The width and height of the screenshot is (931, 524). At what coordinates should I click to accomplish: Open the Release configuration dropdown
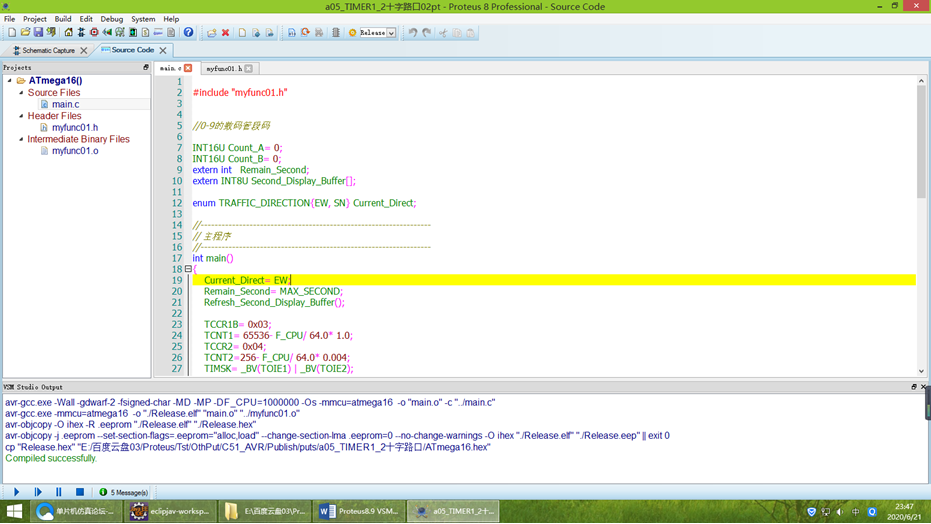coord(392,33)
